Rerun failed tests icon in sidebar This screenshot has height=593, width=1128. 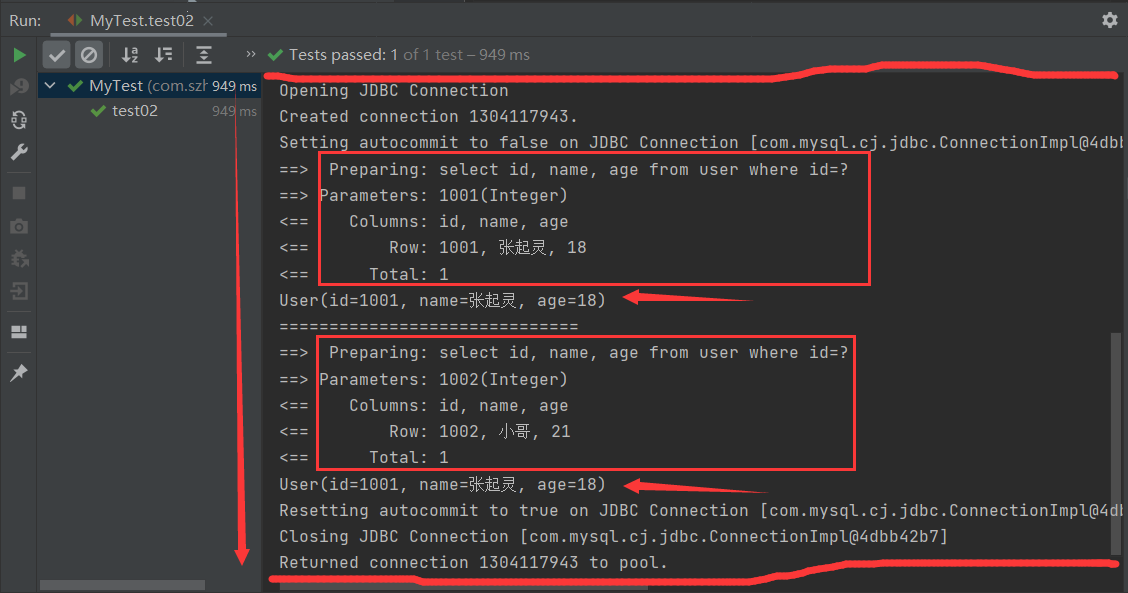point(19,87)
